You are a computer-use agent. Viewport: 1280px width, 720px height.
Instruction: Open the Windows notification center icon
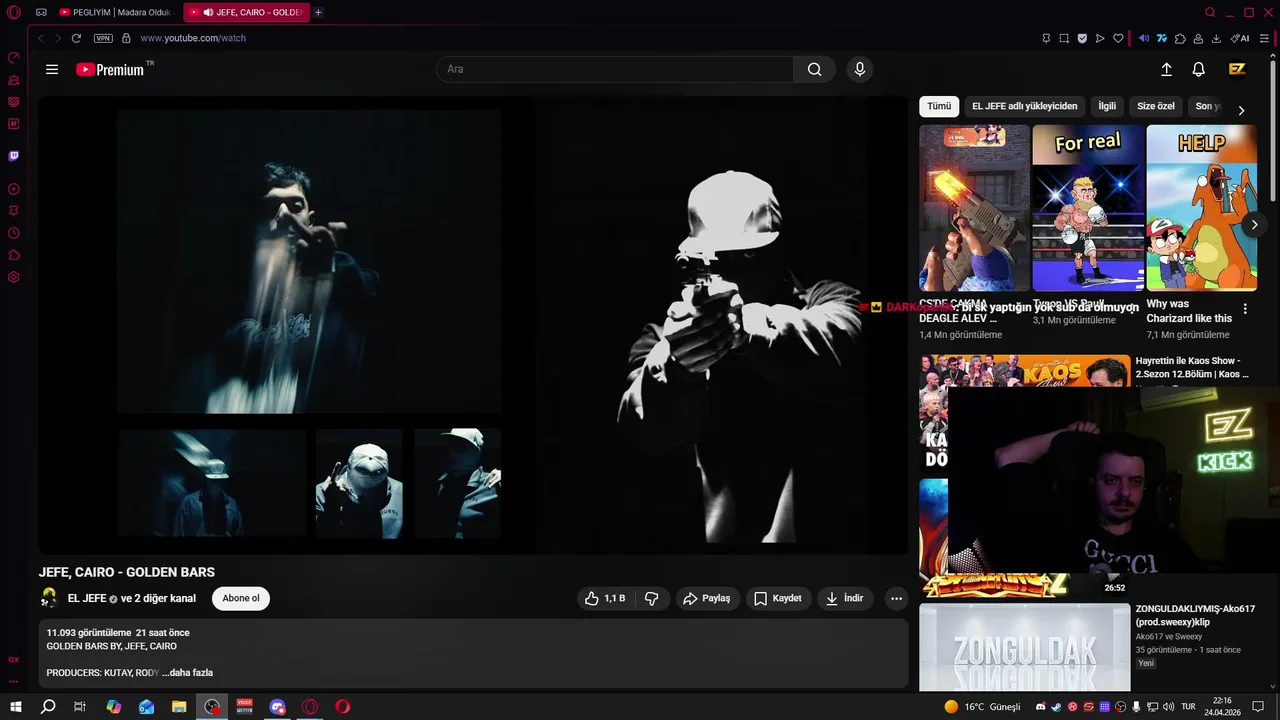click(x=1258, y=706)
